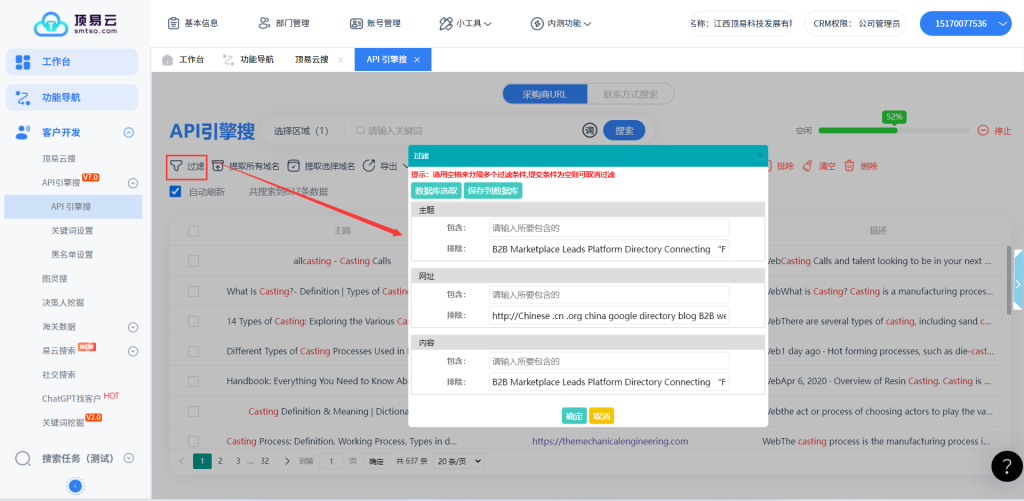Click the 清空 clear icon

click(808, 166)
